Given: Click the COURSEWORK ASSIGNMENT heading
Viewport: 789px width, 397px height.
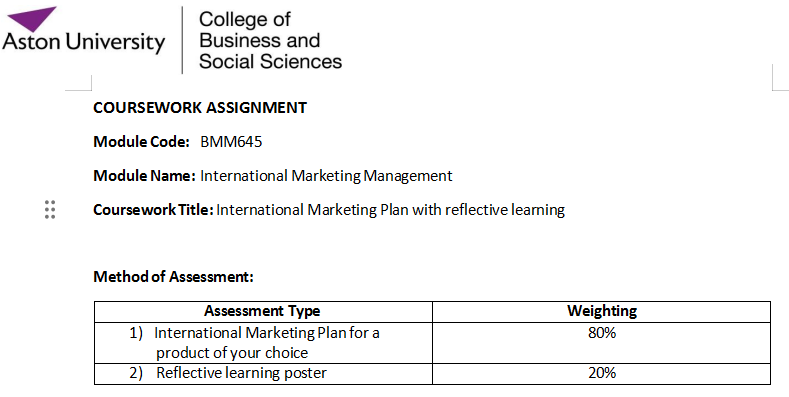Looking at the screenshot, I should click(x=200, y=108).
